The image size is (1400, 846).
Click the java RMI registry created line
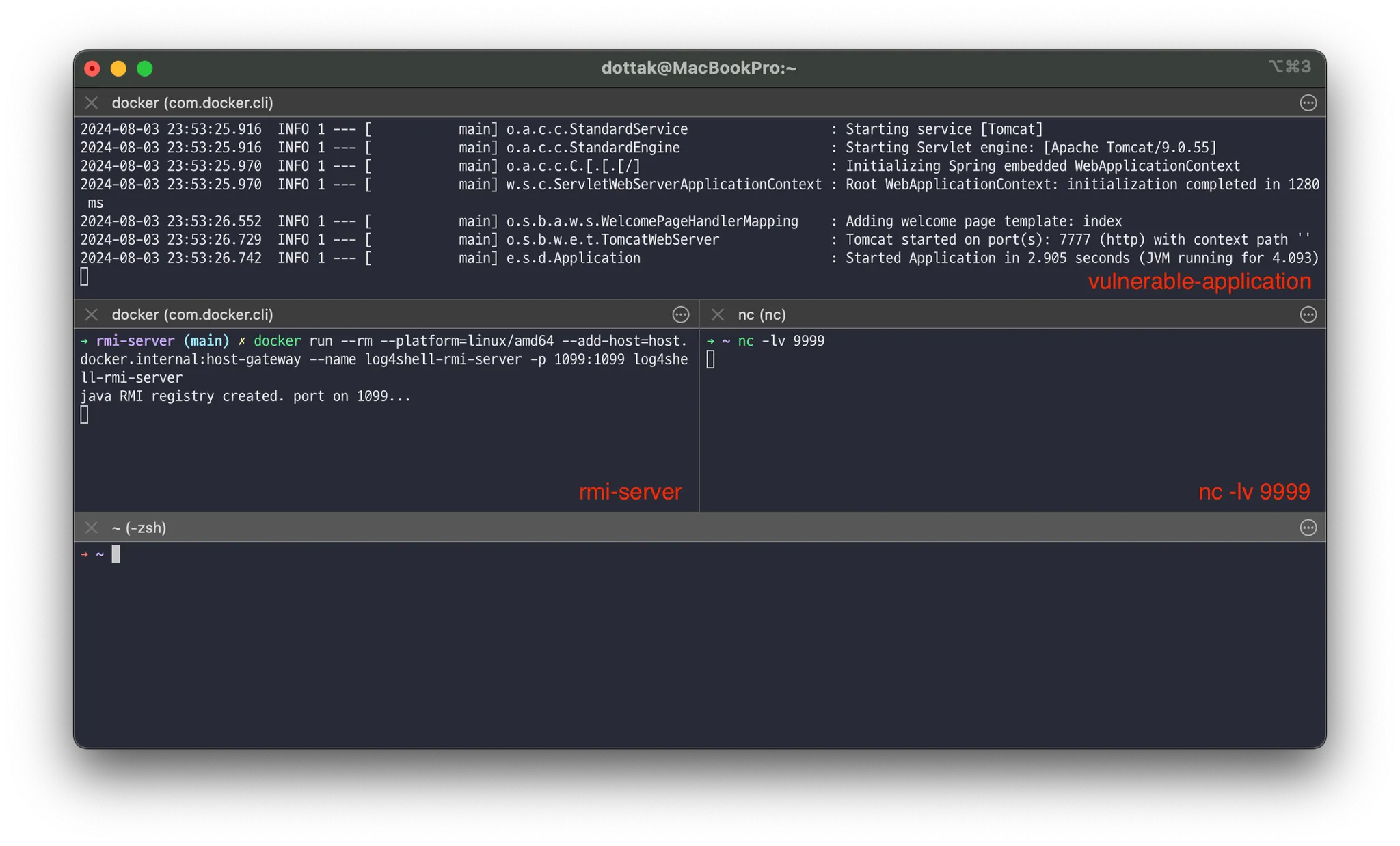click(x=245, y=396)
